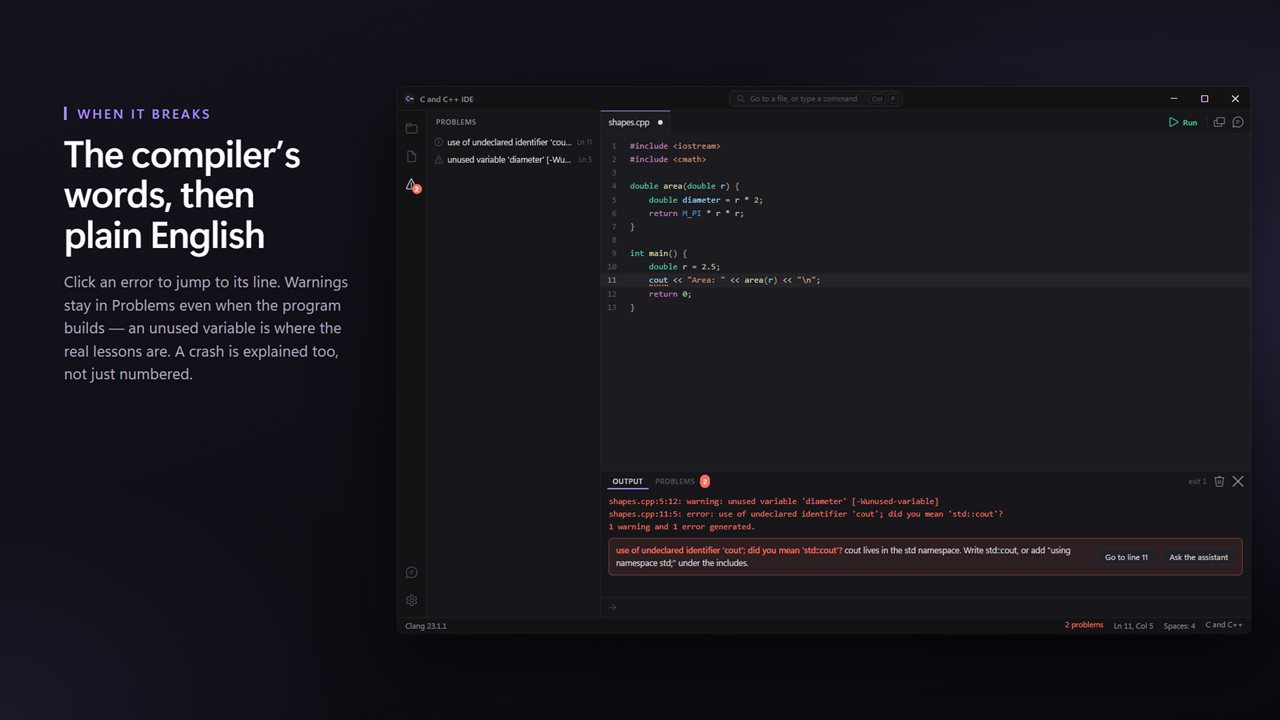Open the file explorer folder icon
Image resolution: width=1280 pixels, height=720 pixels.
(x=411, y=129)
